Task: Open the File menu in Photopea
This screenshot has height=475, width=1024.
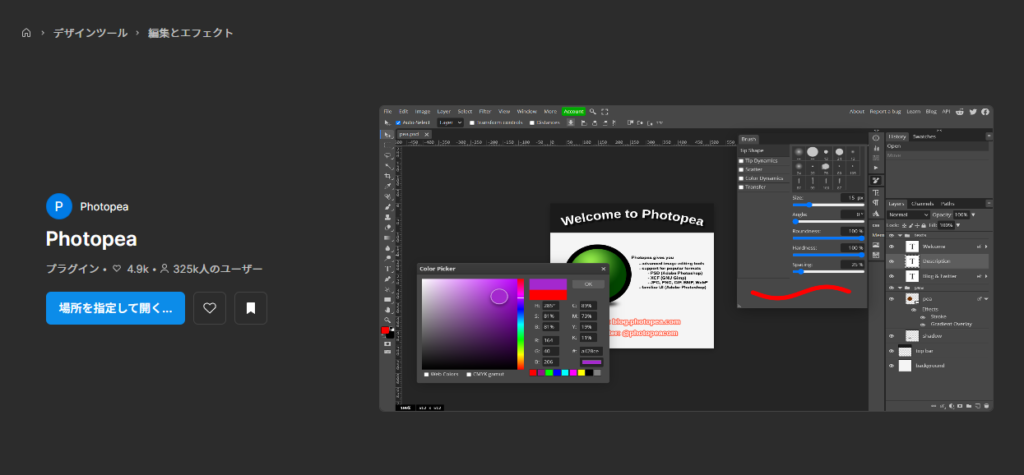Action: click(387, 112)
